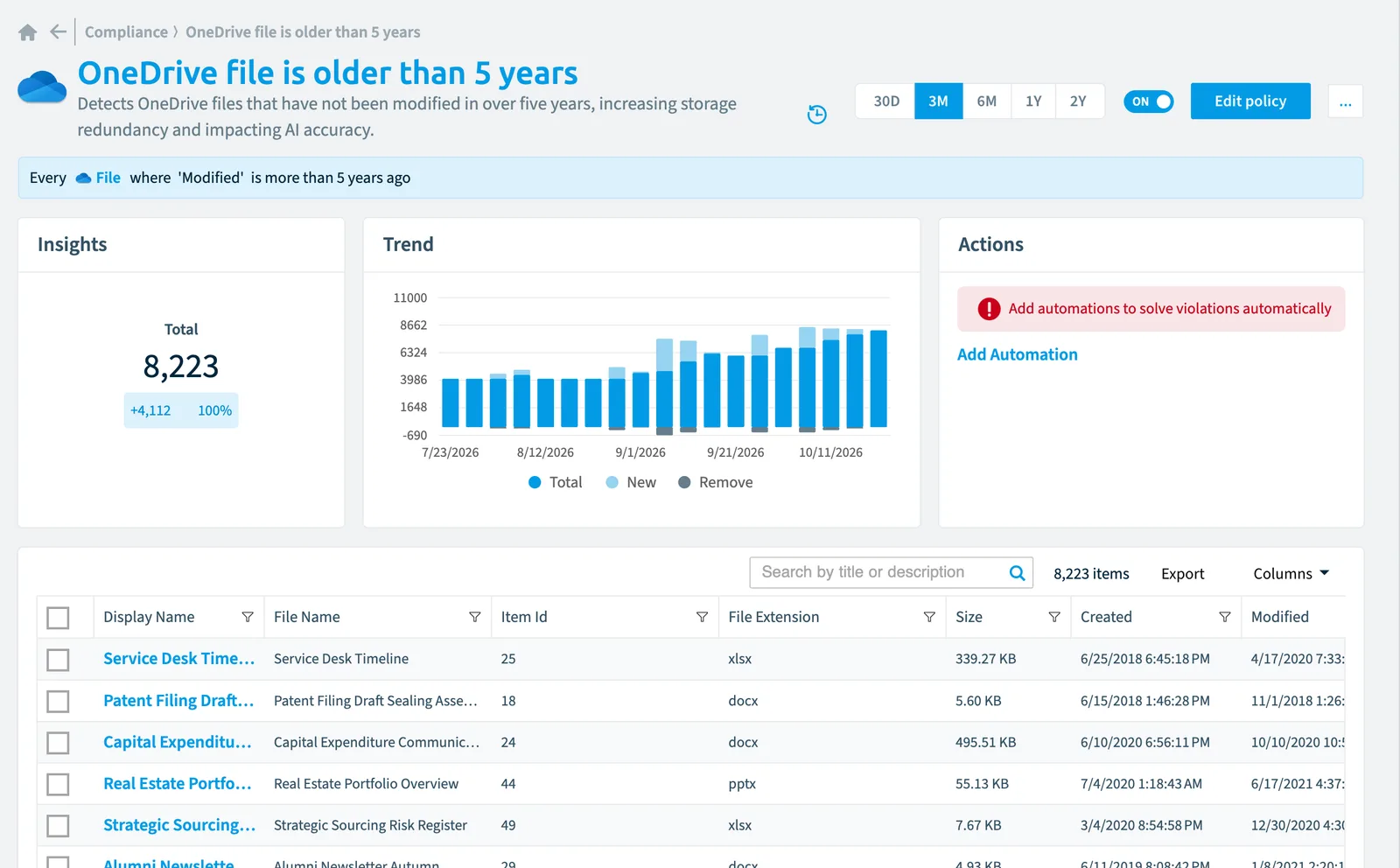Select the 1Y time range

[x=1033, y=101]
